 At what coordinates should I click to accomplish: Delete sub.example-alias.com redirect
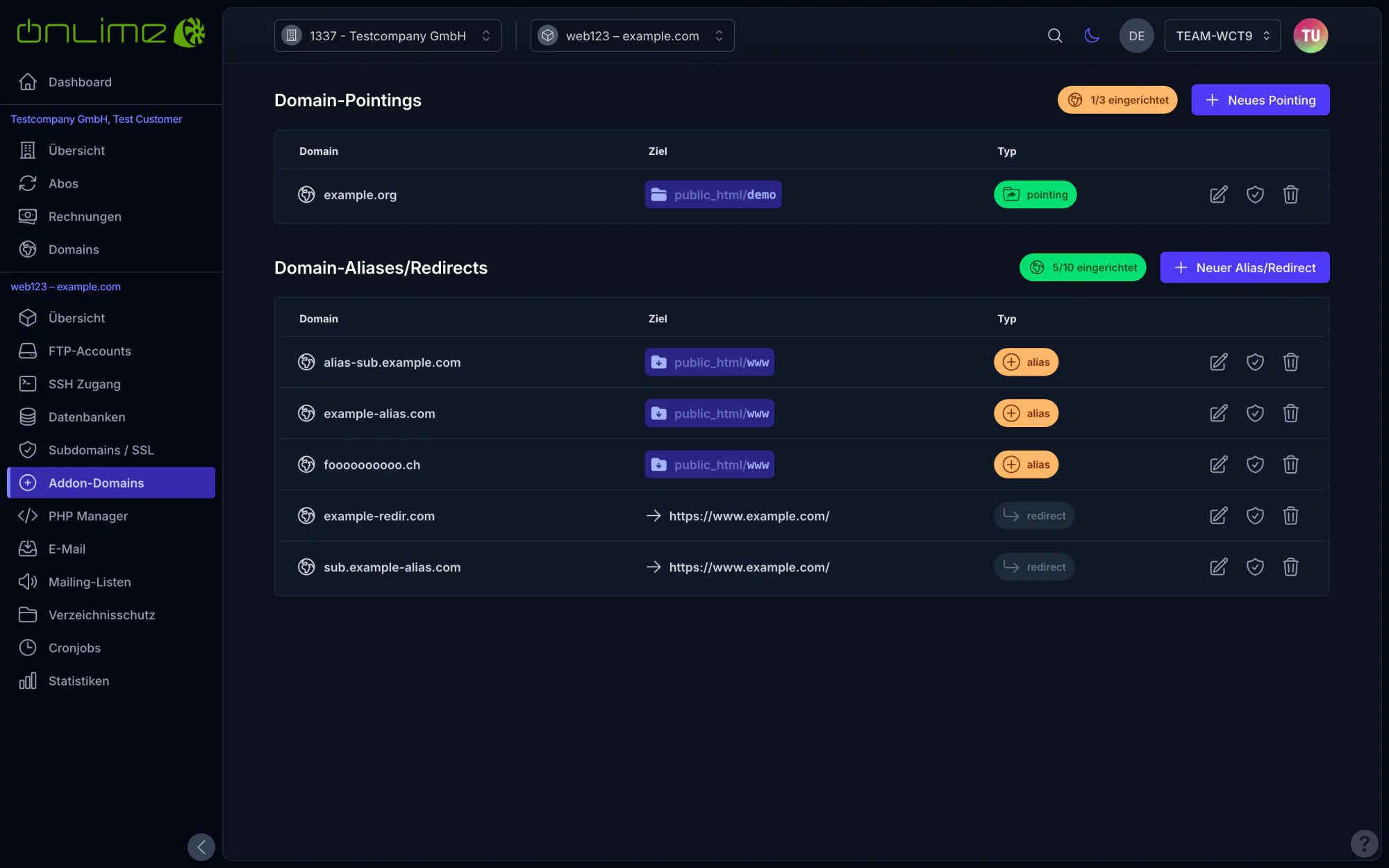(1291, 567)
